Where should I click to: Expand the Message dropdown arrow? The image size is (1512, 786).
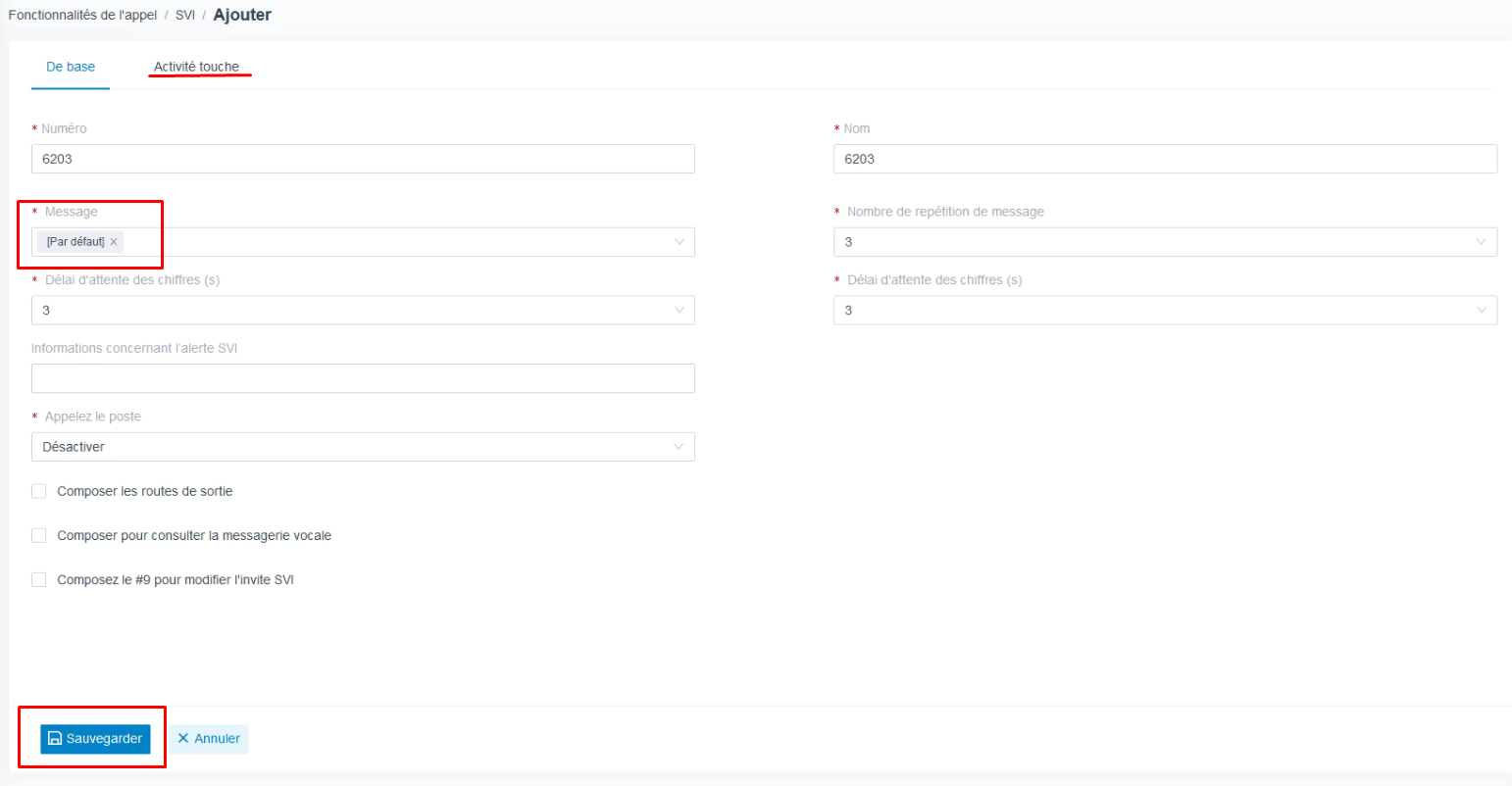coord(679,242)
